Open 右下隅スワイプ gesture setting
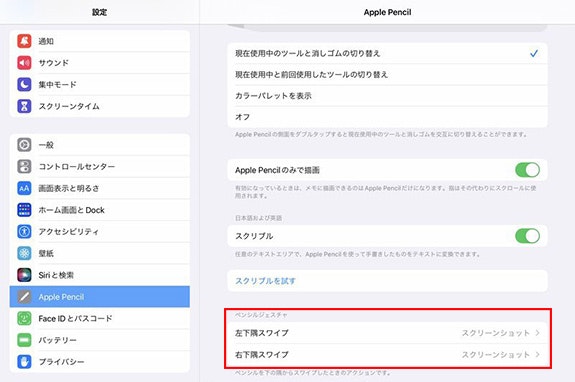This screenshot has height=382, width=575. click(x=388, y=355)
